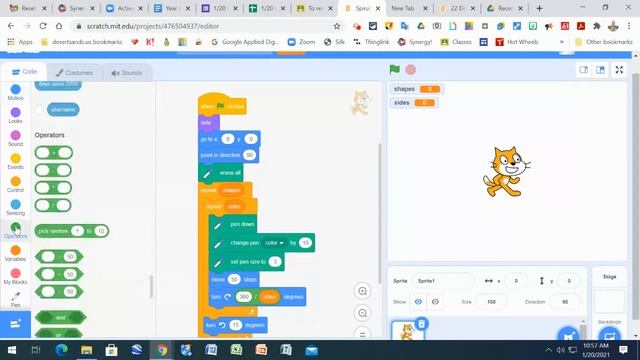Open the Operators block category
The width and height of the screenshot is (640, 360).
pos(16,230)
